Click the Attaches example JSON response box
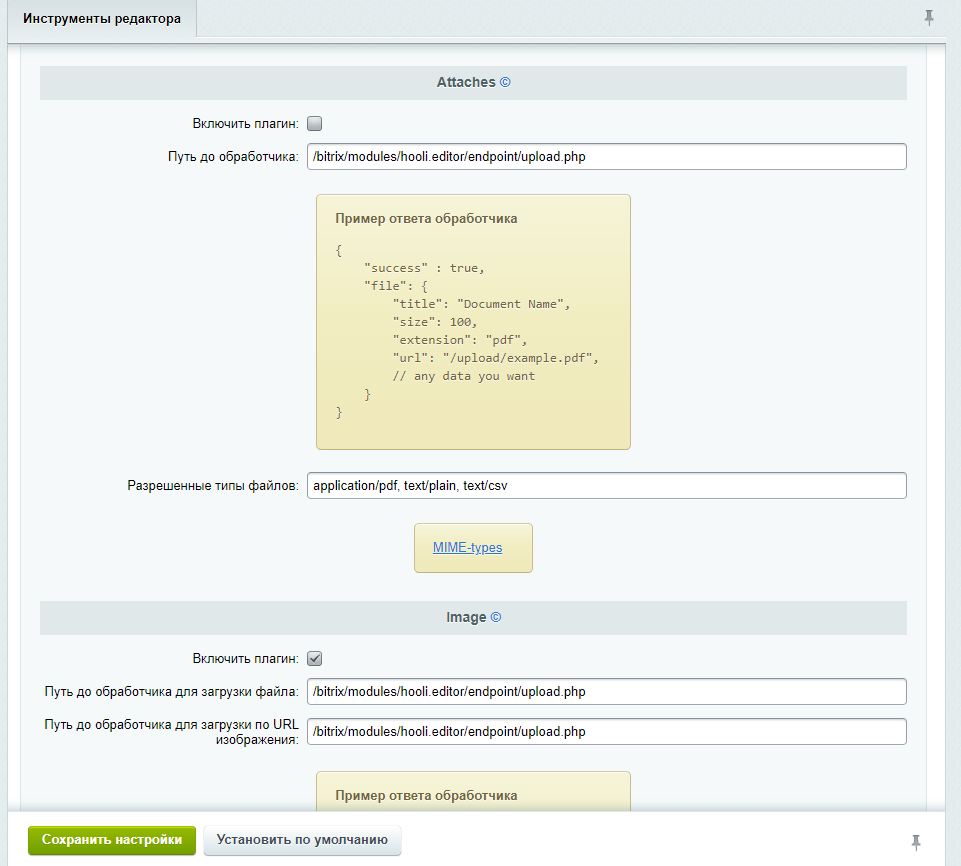The image size is (961, 866). (x=473, y=322)
